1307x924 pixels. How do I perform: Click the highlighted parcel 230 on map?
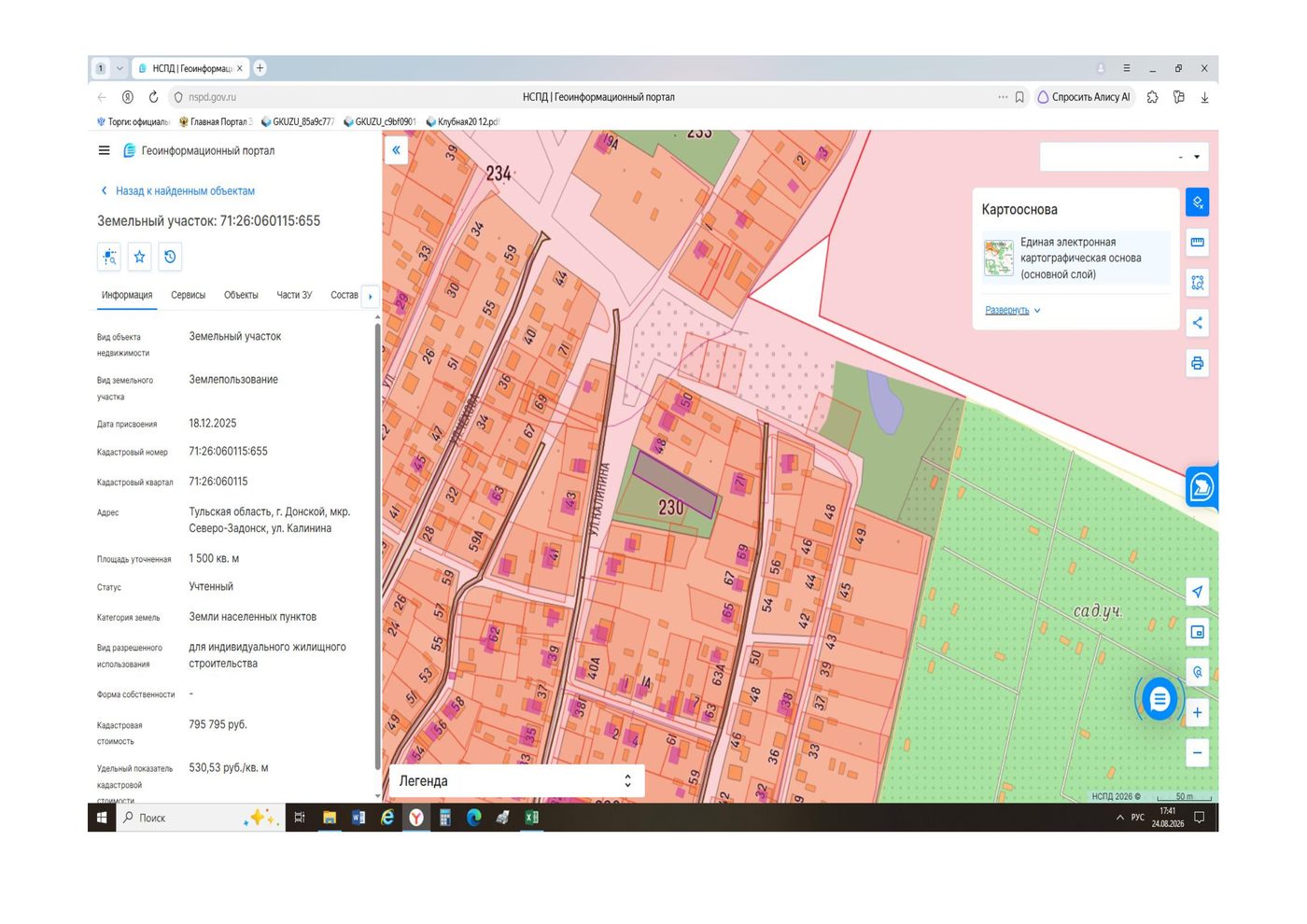click(x=674, y=485)
